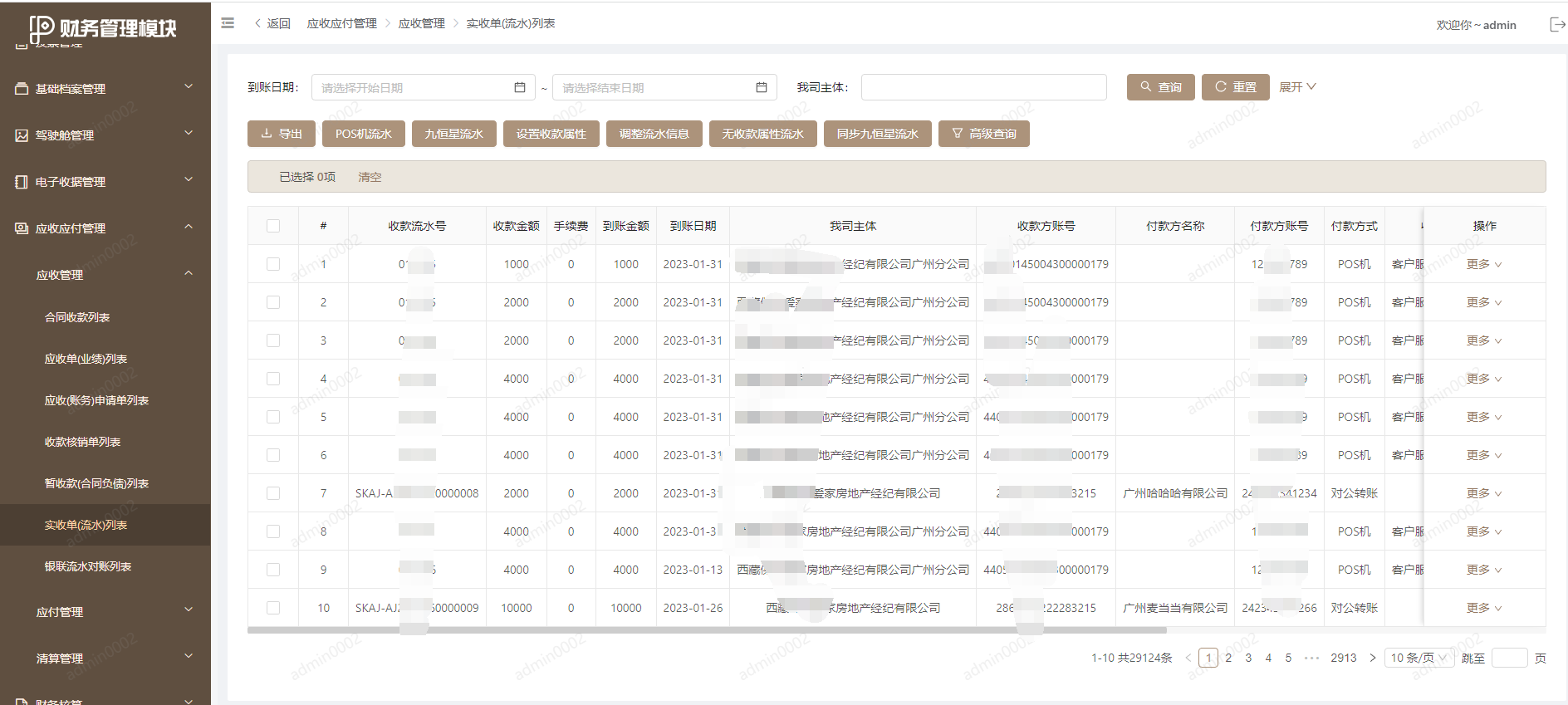The height and width of the screenshot is (705, 1568).
Task: Go to the previous page arrow
Action: (1188, 658)
